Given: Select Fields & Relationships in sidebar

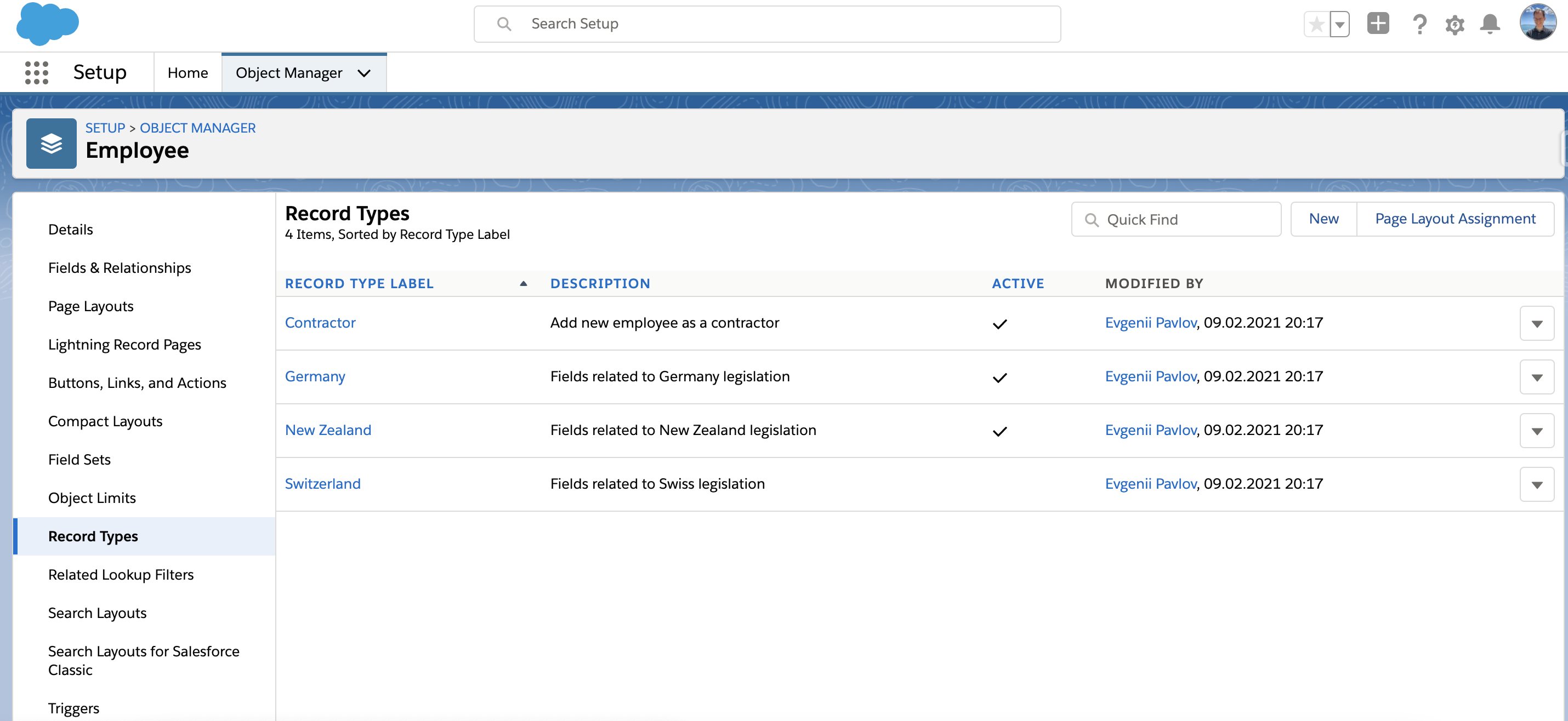Looking at the screenshot, I should coord(120,268).
